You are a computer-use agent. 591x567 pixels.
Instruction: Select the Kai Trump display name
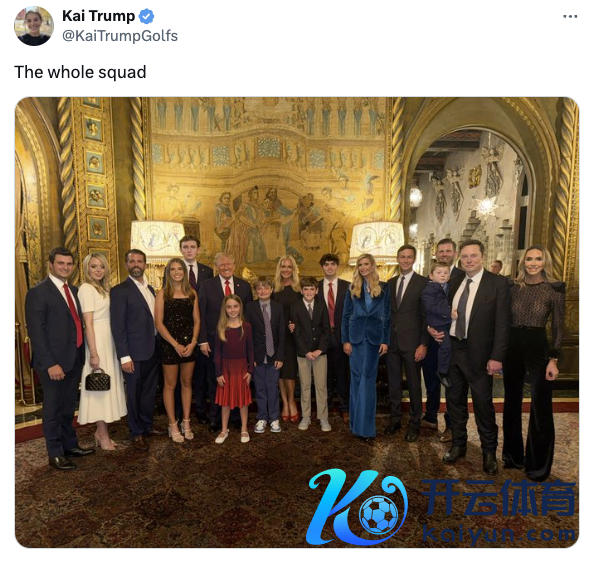click(x=98, y=16)
